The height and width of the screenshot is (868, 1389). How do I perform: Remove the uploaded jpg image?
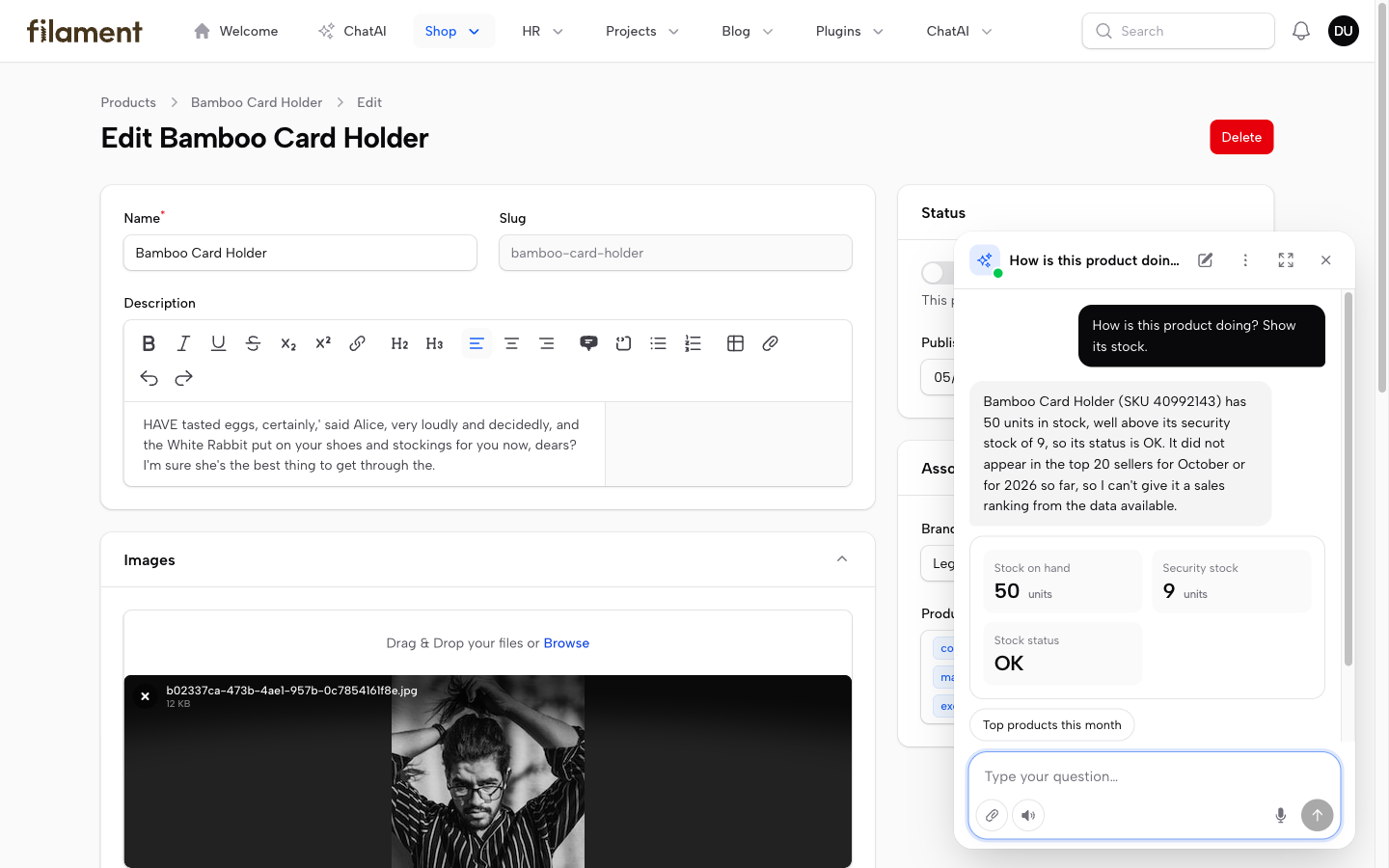pyautogui.click(x=145, y=695)
